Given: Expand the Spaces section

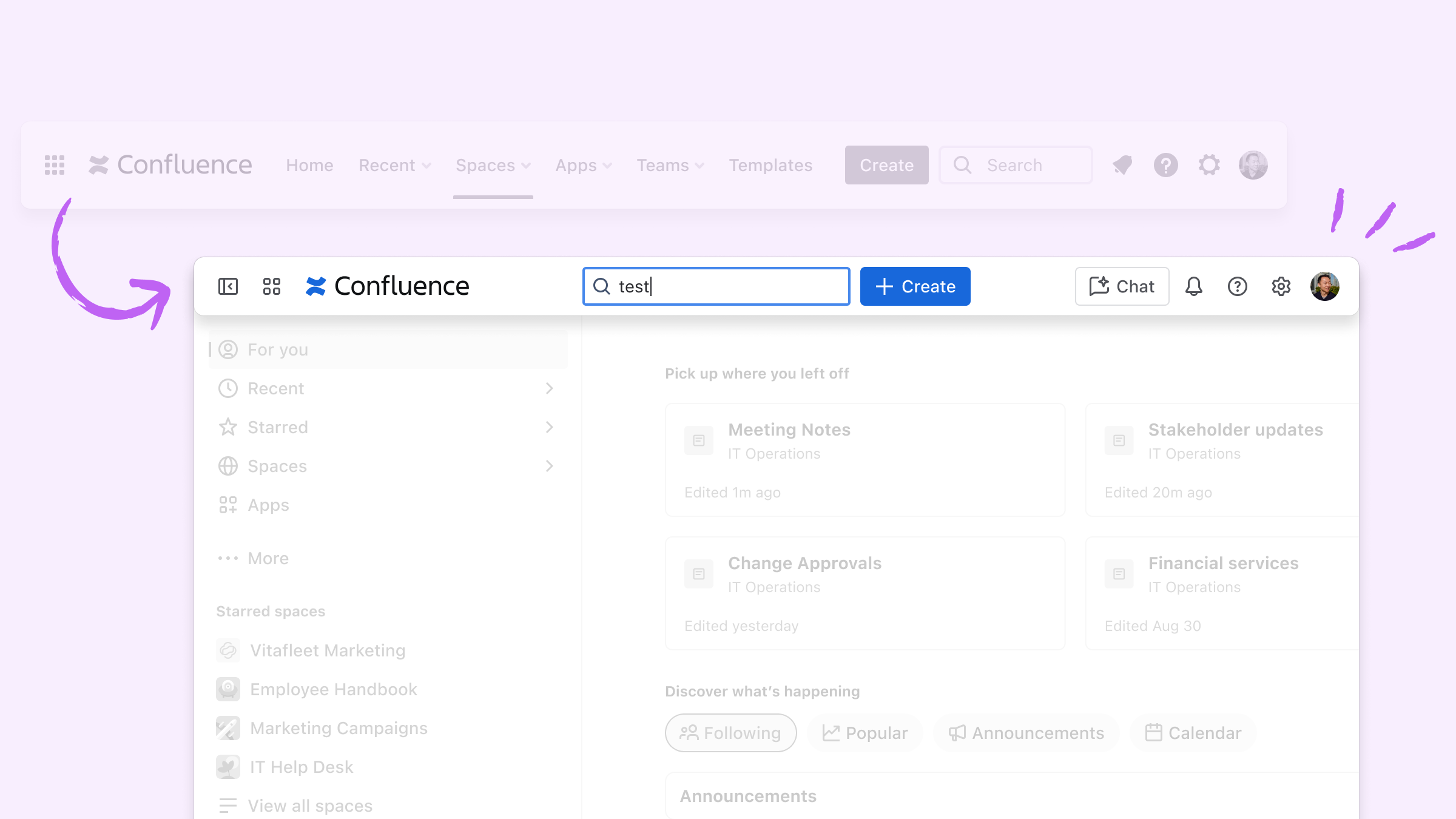Looking at the screenshot, I should tap(550, 466).
